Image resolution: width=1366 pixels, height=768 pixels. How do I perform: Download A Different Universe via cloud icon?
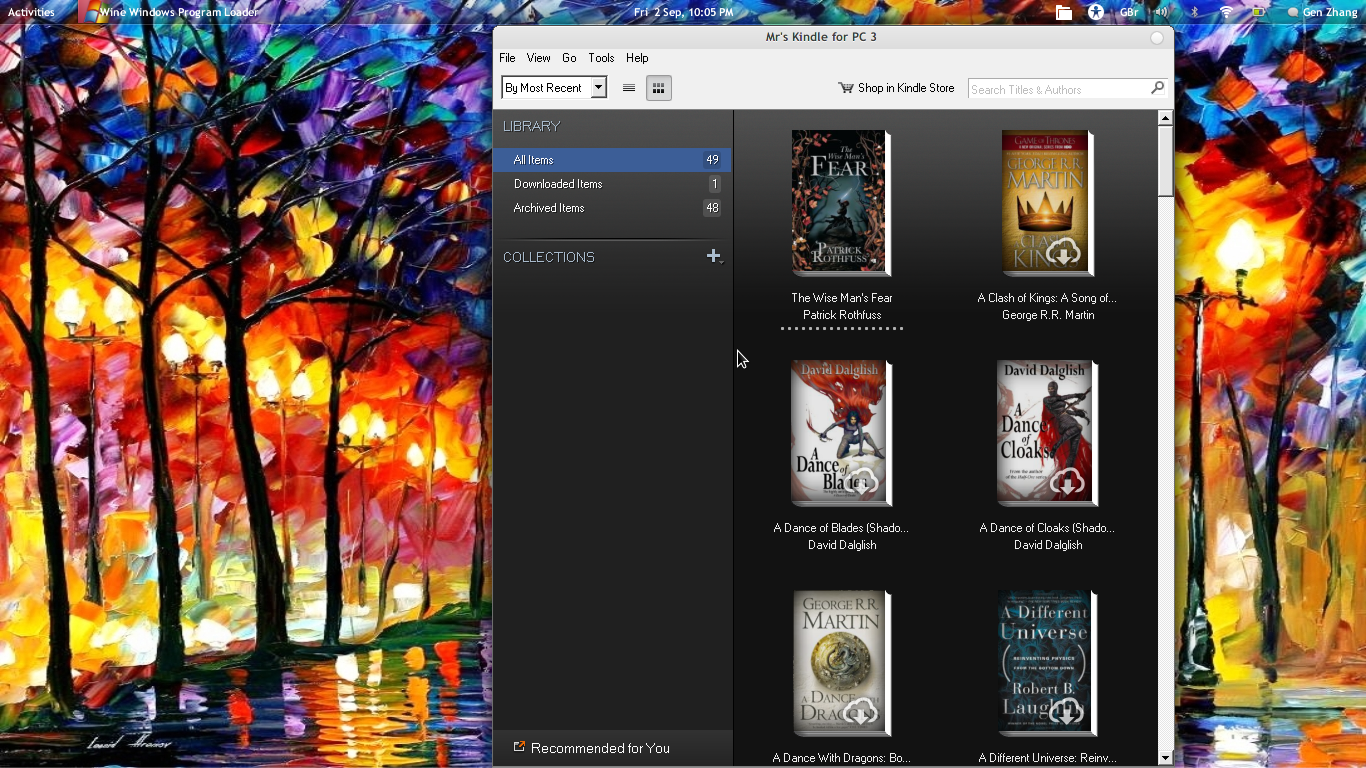1067,713
